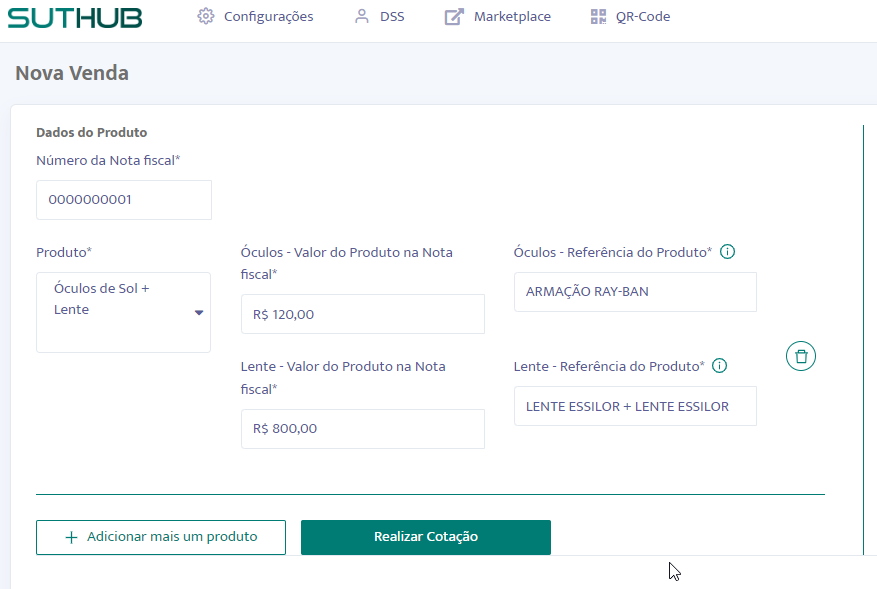Show info for Óculos Referência do Produto
Viewport: 877px width, 589px height.
pos(728,252)
